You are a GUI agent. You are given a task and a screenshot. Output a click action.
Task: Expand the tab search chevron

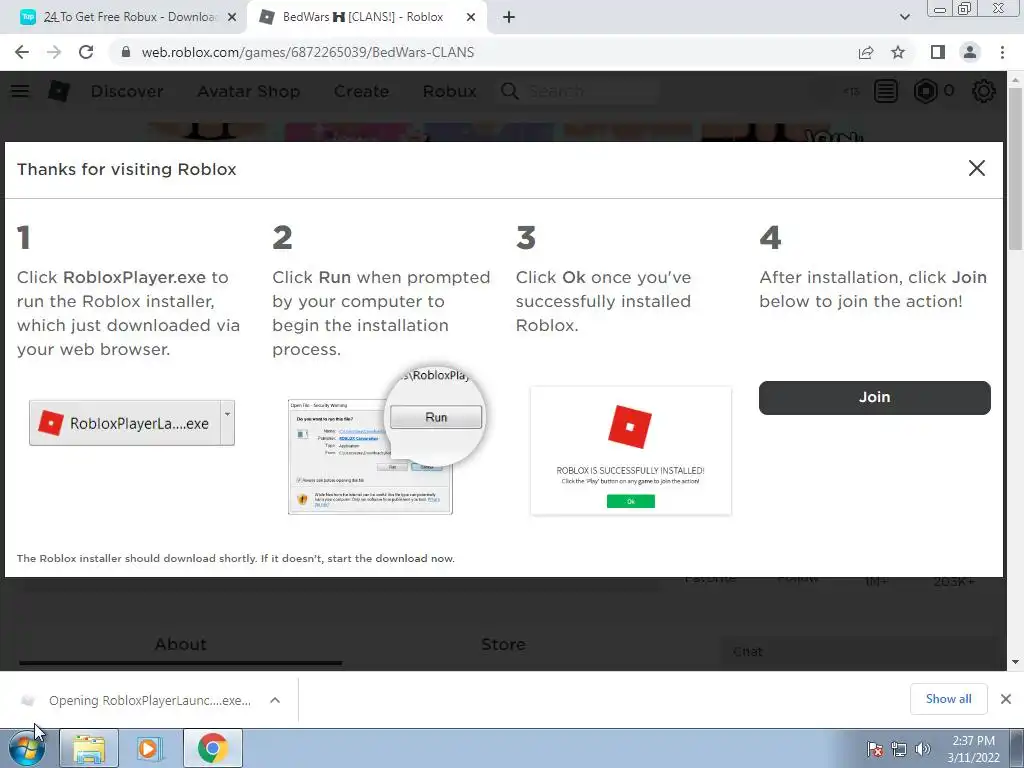pyautogui.click(x=904, y=17)
